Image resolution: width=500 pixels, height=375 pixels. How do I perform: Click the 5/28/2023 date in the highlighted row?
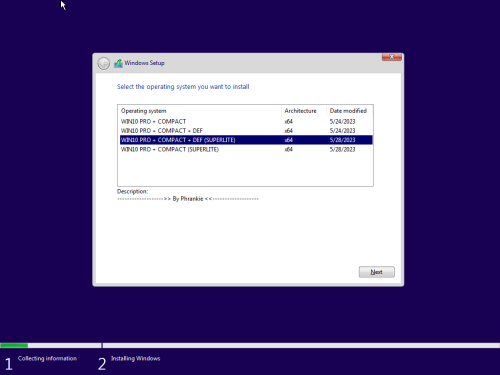pos(342,140)
